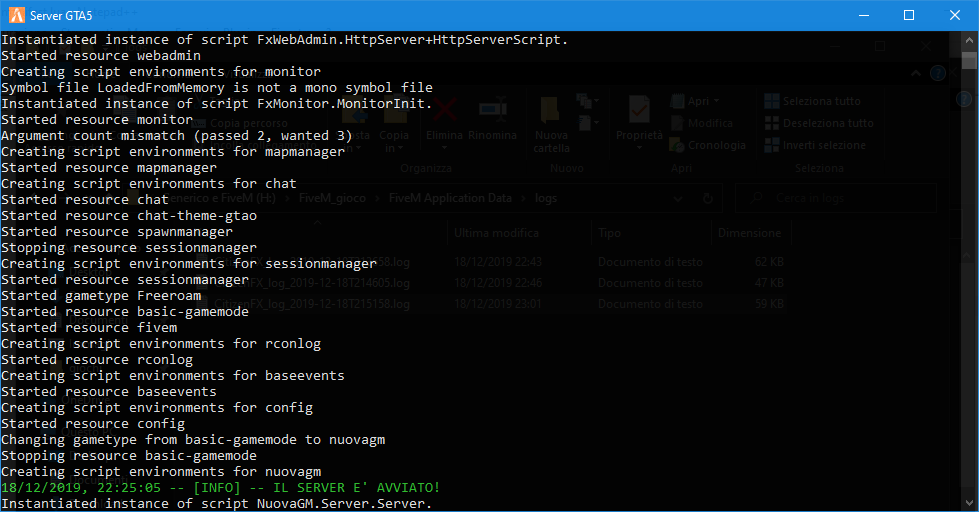Click line 'Instantiated instance of script FxMonitor.MonitorInit.'
The image size is (979, 512).
217,104
